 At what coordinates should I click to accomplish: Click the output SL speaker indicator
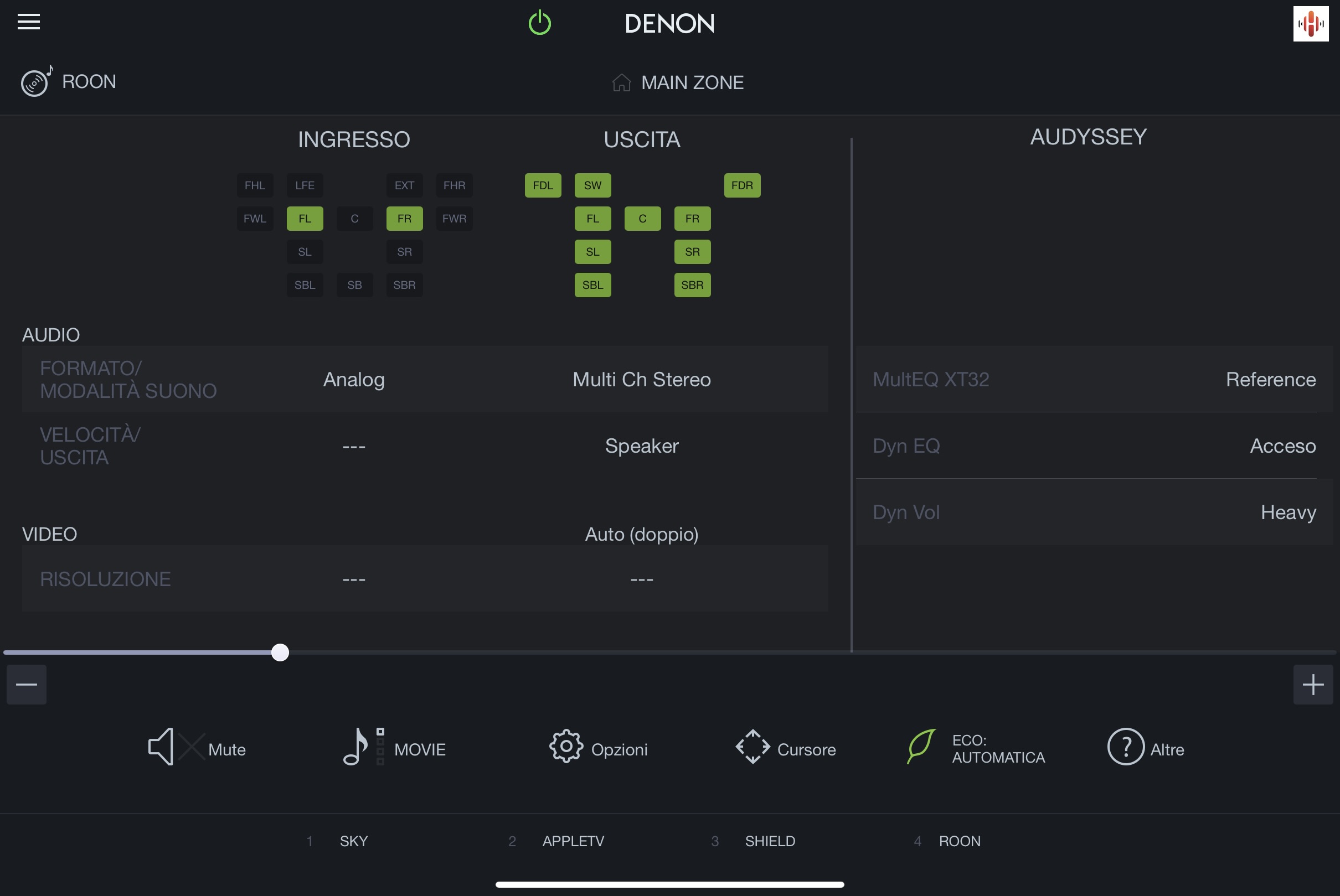click(x=593, y=252)
